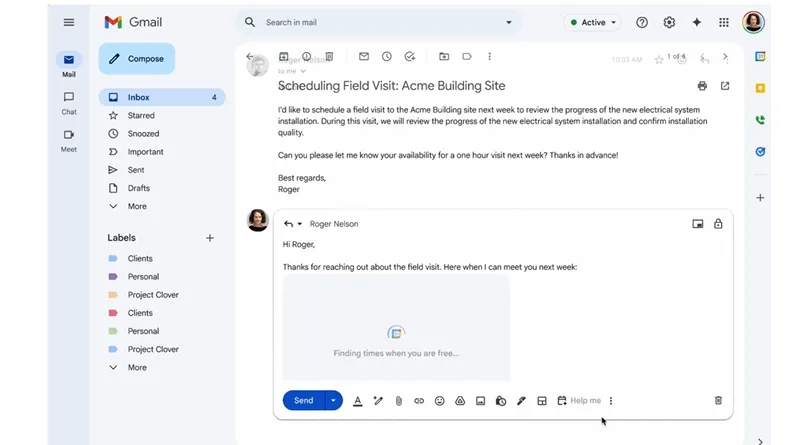
Task: Toggle confidential mode lock icon in reply
Action: click(x=718, y=224)
